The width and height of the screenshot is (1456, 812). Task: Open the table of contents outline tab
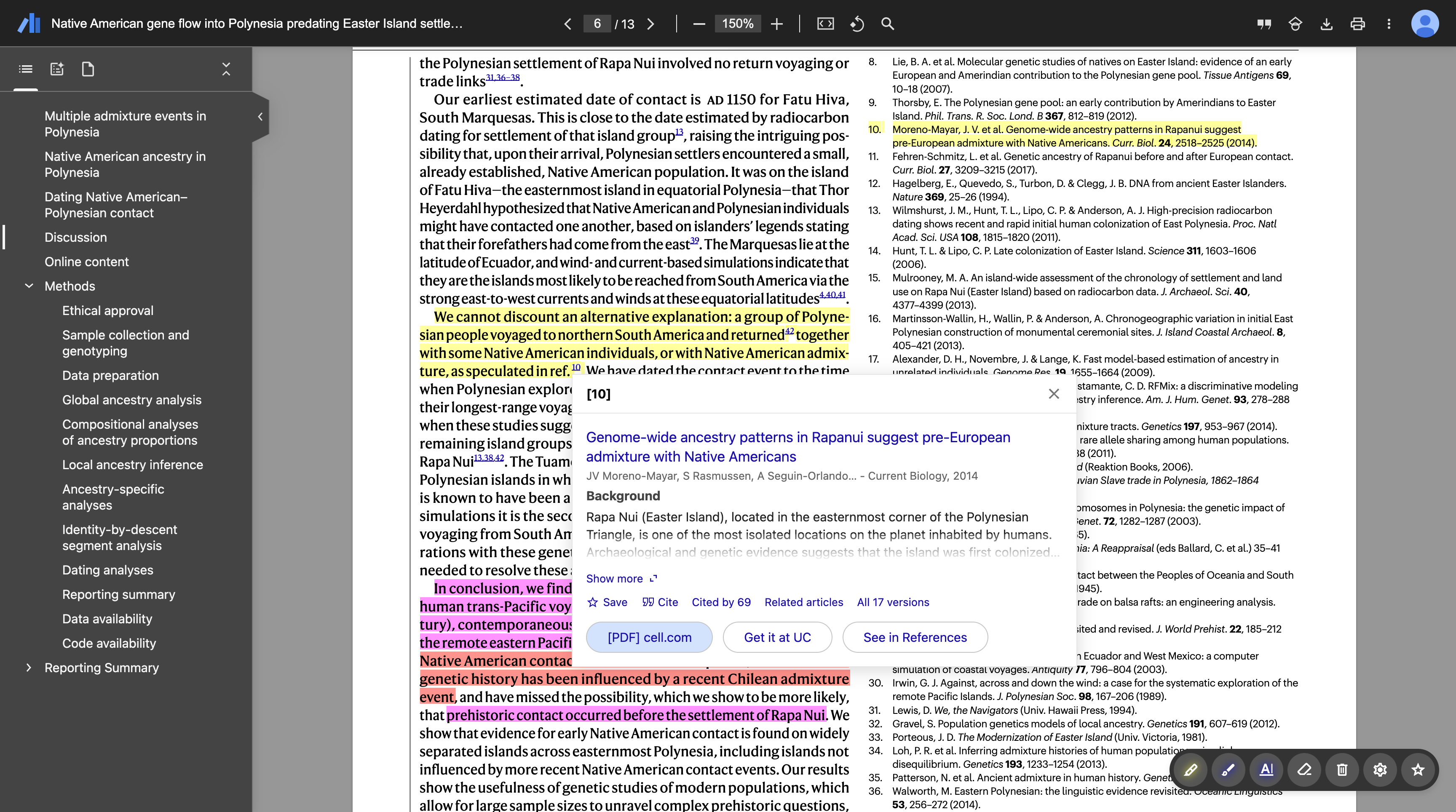click(25, 69)
